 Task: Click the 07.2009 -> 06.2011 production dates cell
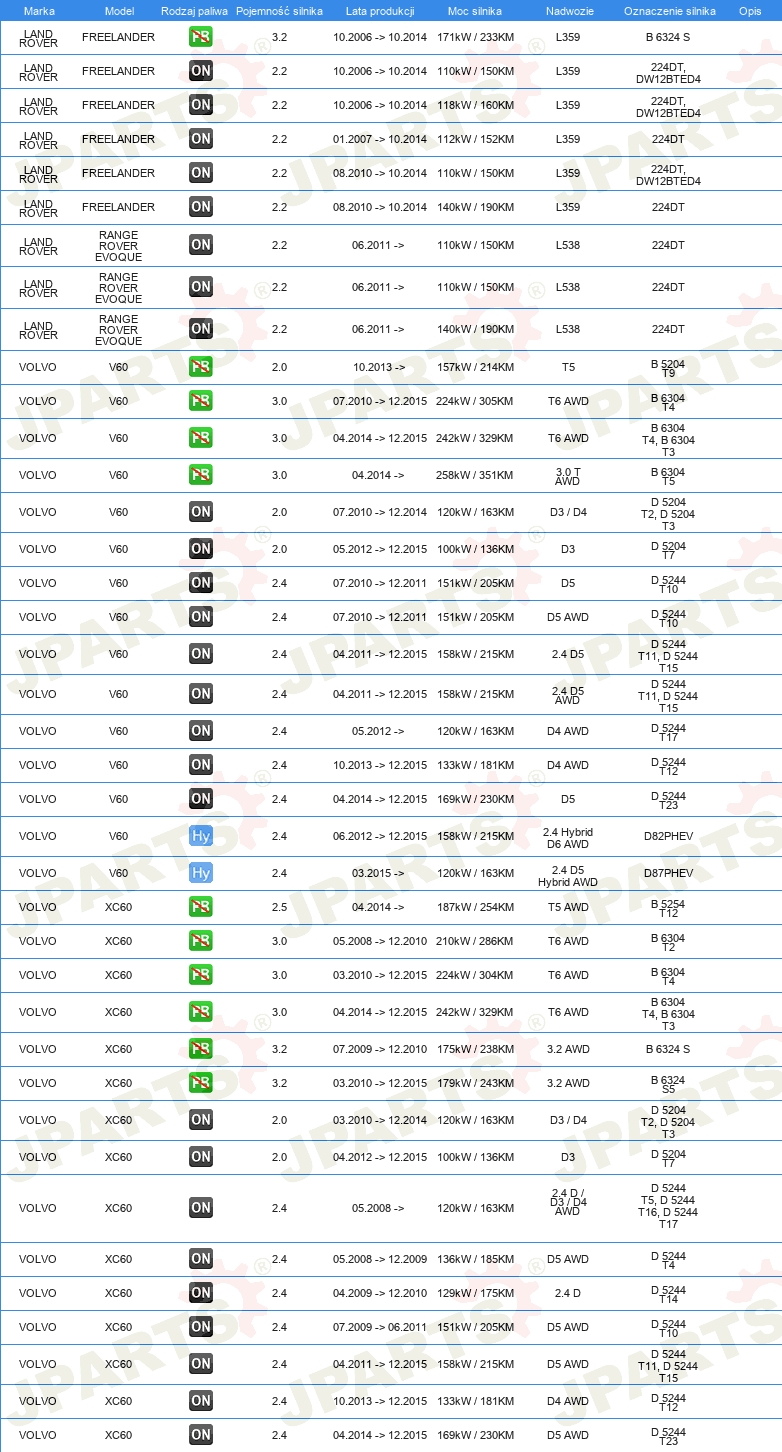[x=380, y=1327]
